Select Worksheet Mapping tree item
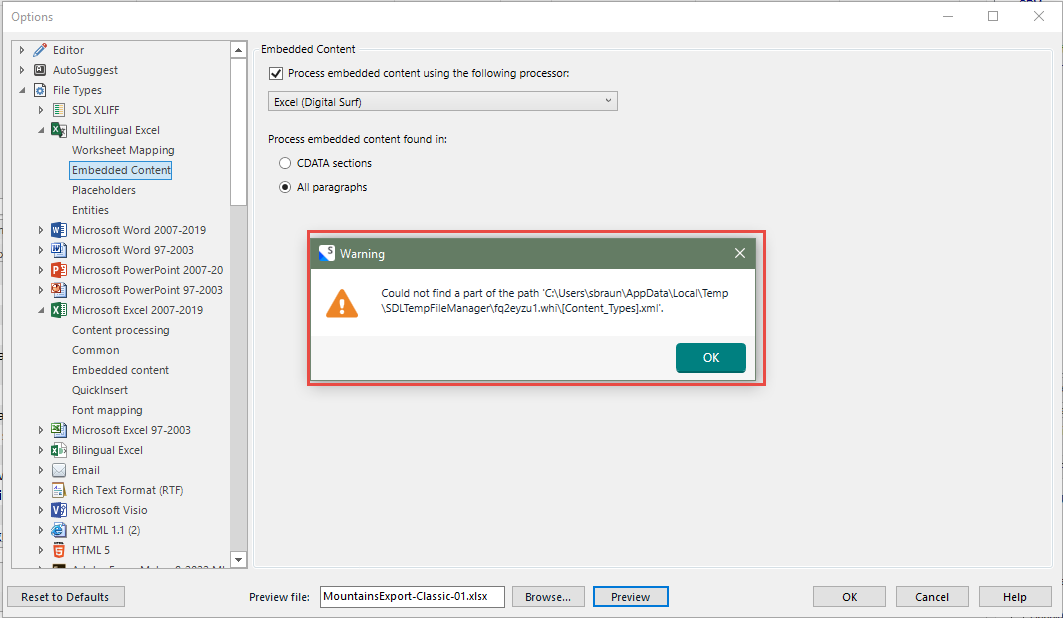The width and height of the screenshot is (1063, 618). coord(123,150)
